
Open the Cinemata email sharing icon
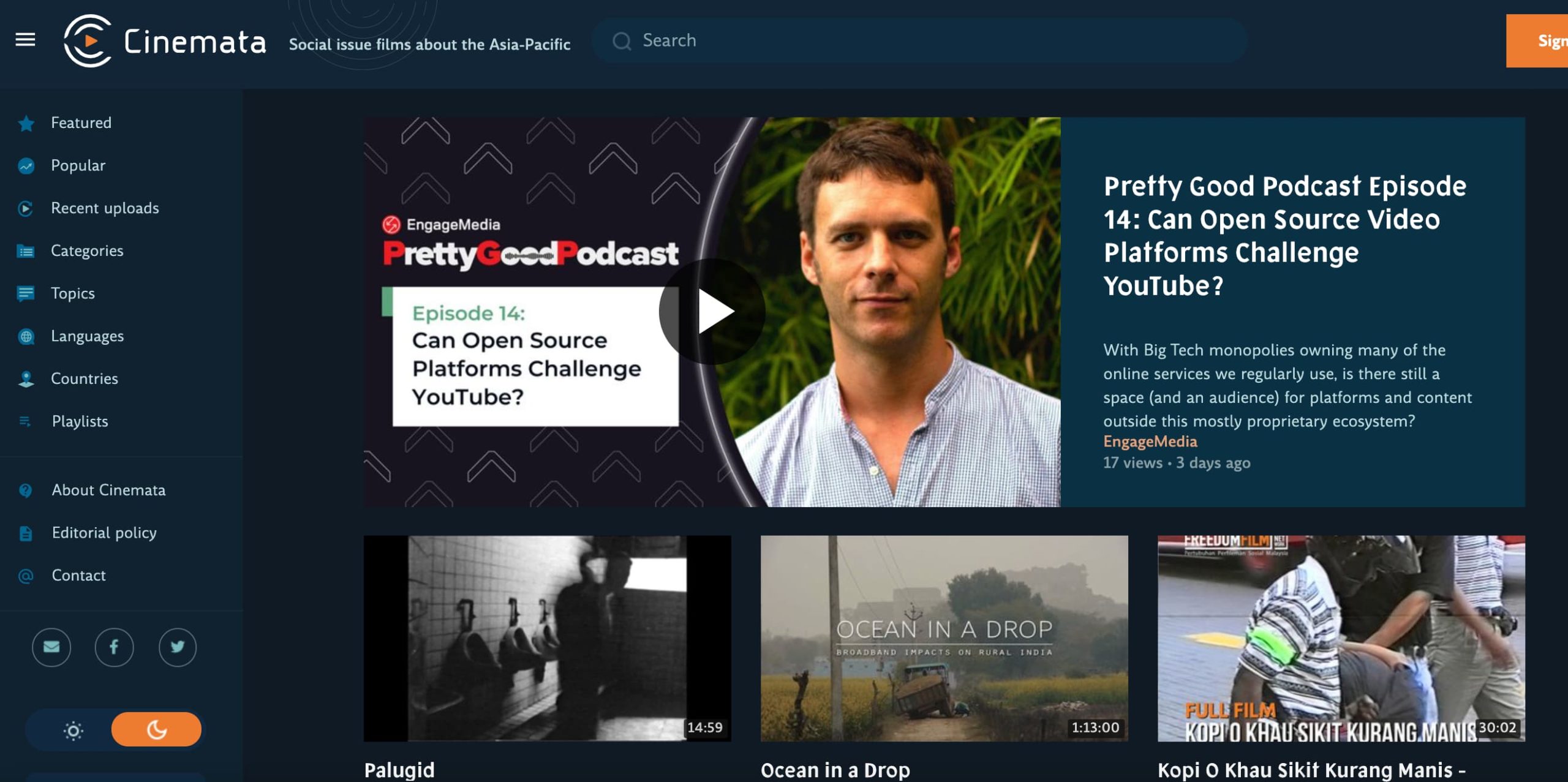(51, 647)
